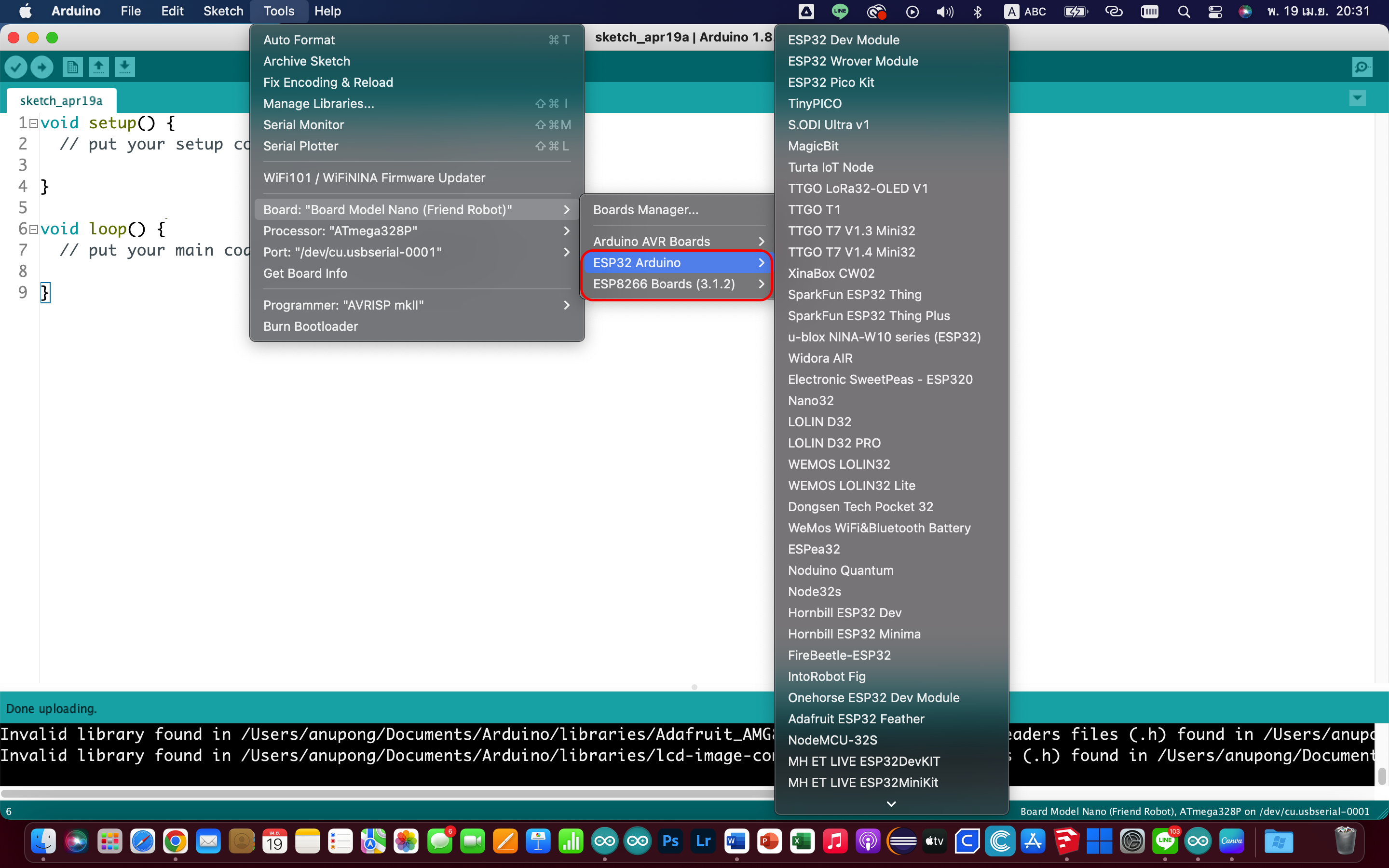Select MH ET LIVE ESP32MiniKit board
Viewport: 1389px width, 868px height.
891,783
